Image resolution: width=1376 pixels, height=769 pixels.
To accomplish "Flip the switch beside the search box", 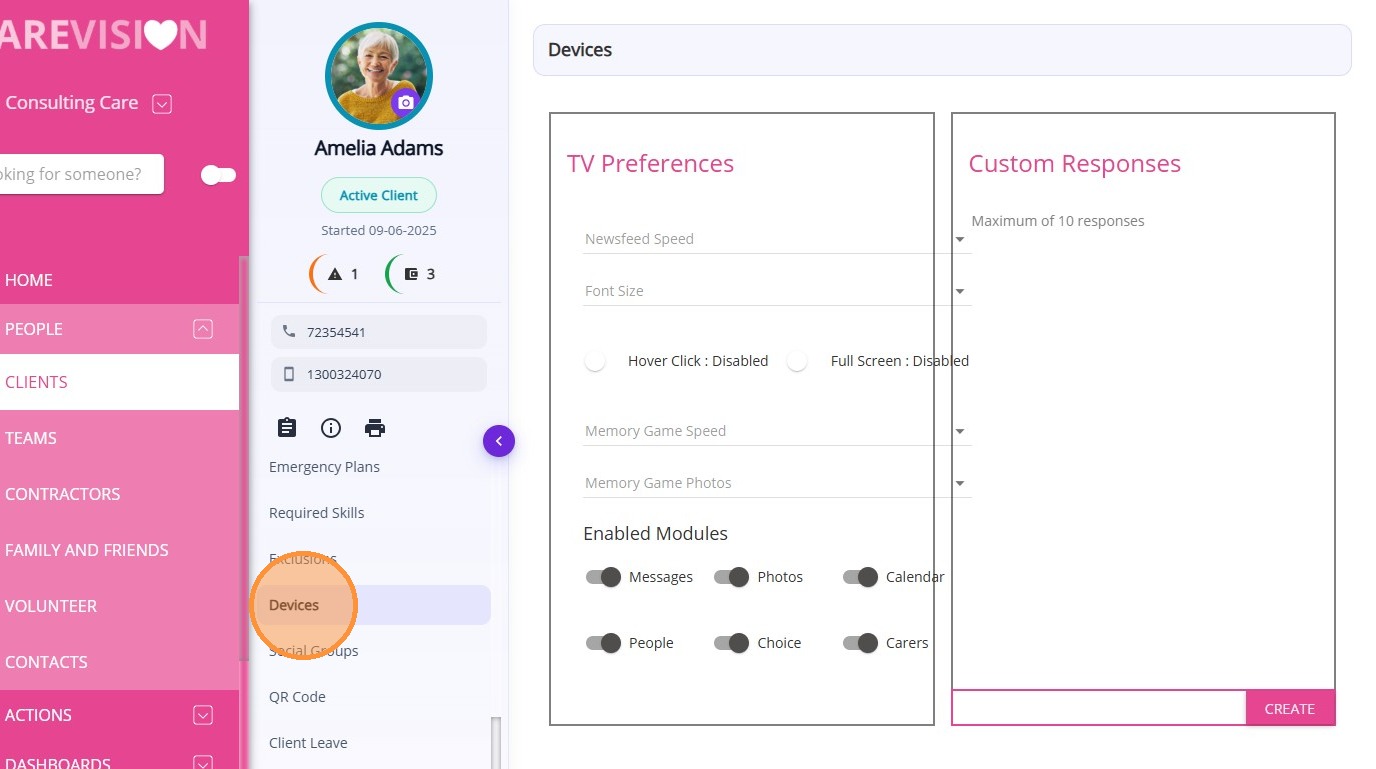I will tap(218, 175).
